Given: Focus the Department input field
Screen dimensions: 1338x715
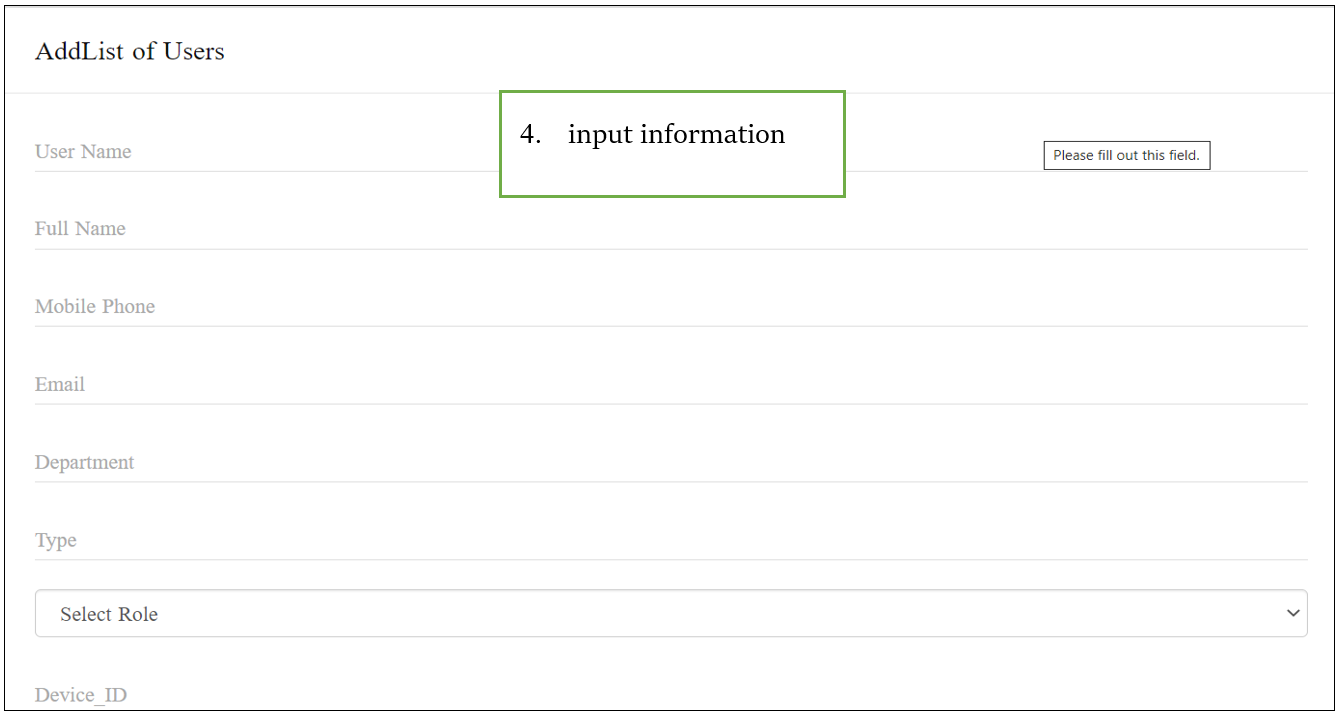Looking at the screenshot, I should point(670,463).
